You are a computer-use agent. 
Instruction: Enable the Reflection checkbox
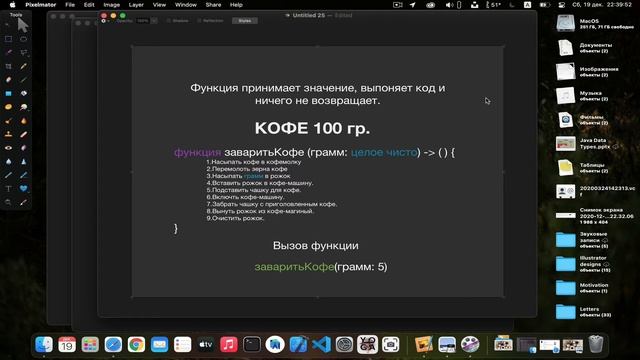click(199, 21)
